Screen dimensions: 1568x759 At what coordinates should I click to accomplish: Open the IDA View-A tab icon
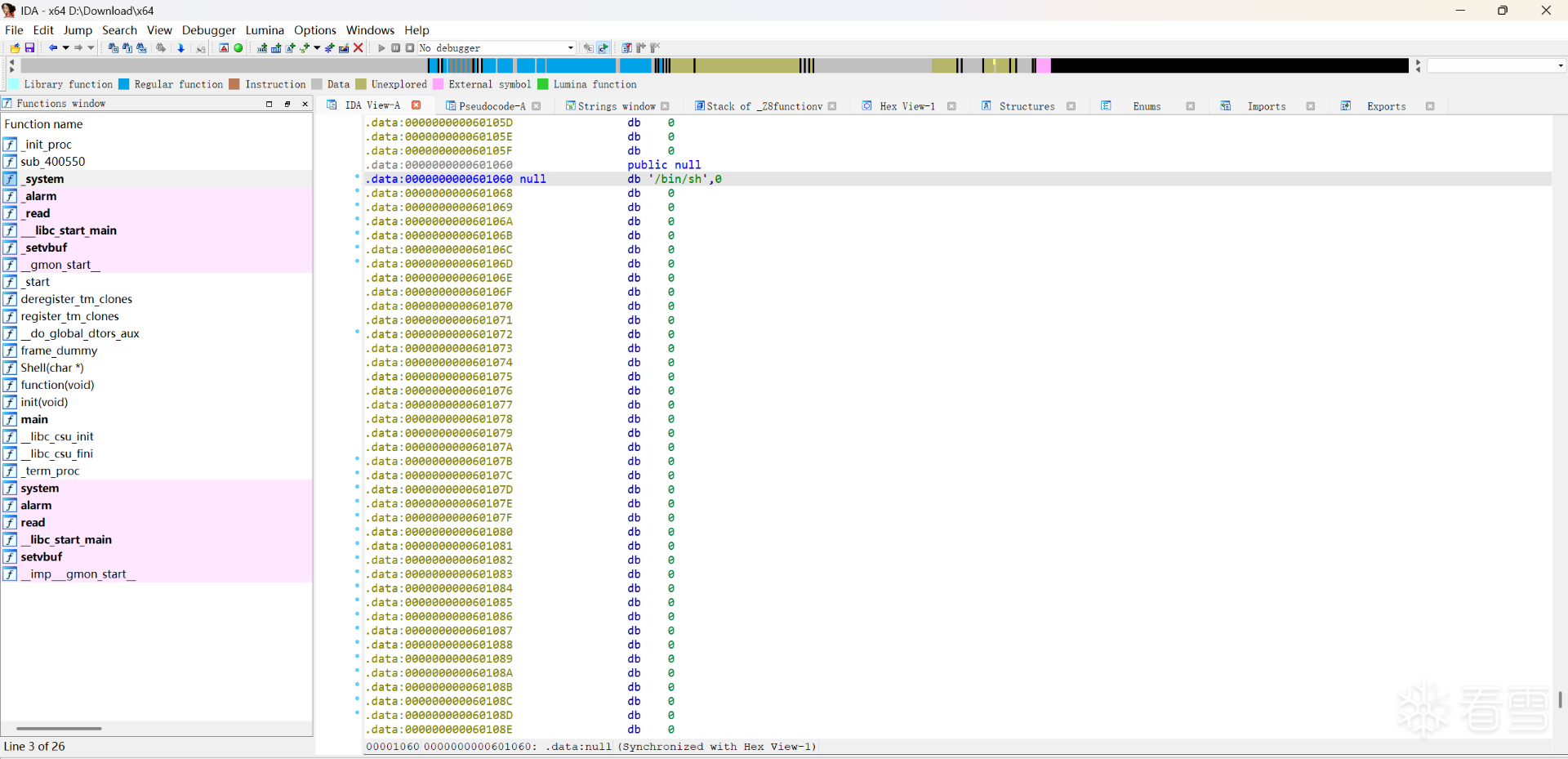coord(332,105)
